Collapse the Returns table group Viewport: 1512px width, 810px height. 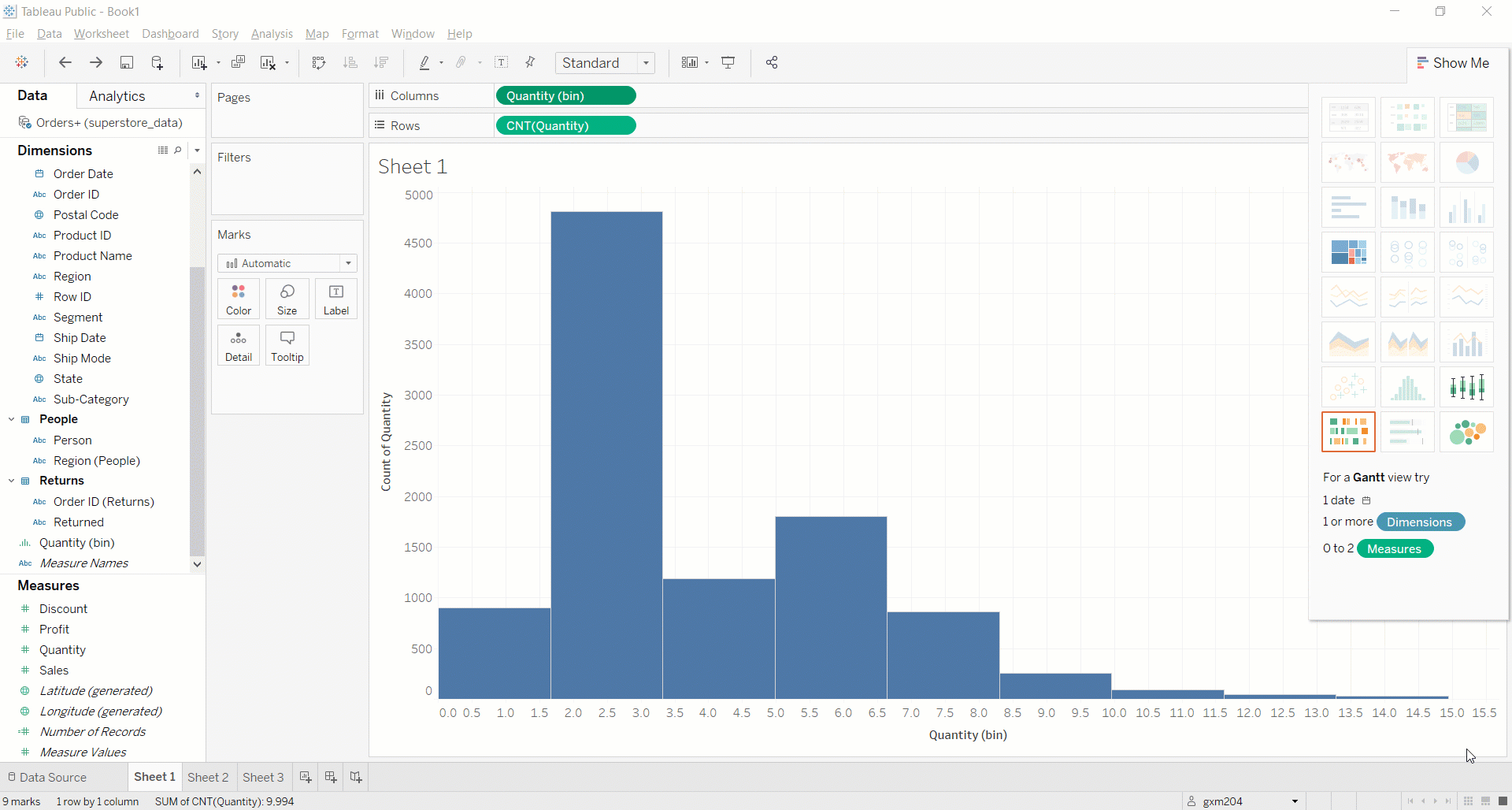(11, 481)
